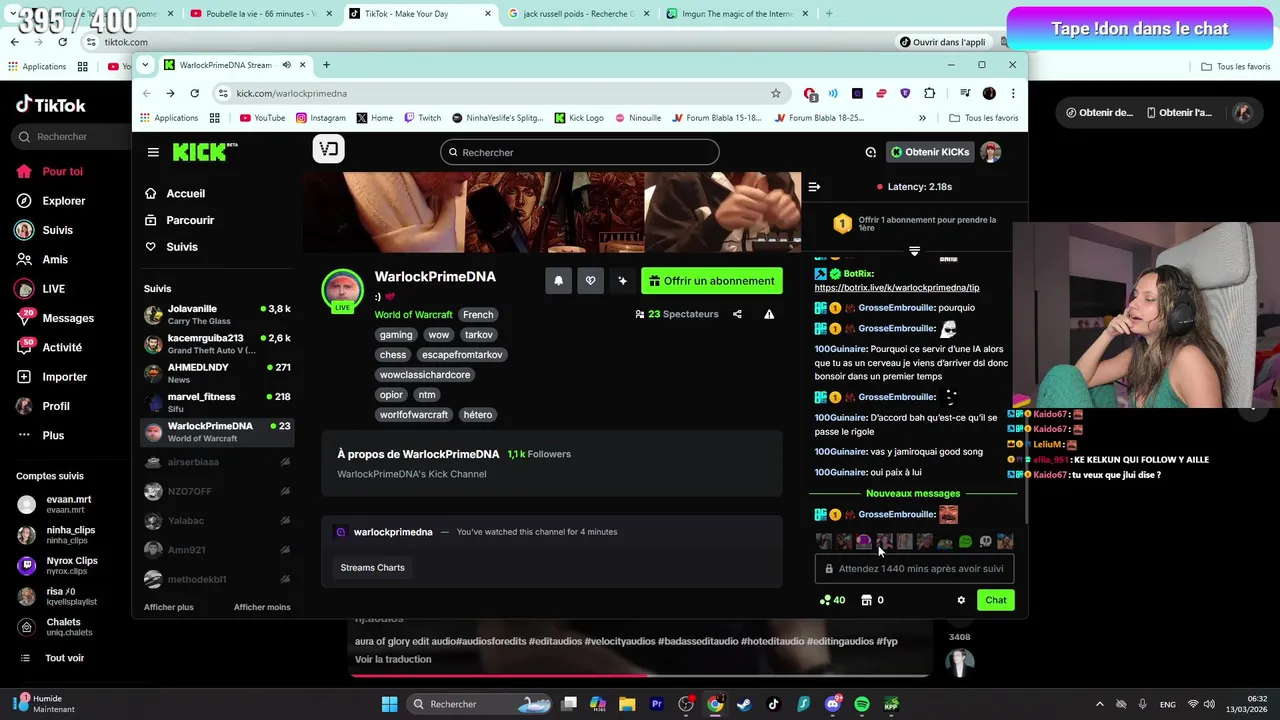This screenshot has width=1280, height=720.
Task: Focus the Kick Rechercher search field
Action: click(580, 152)
